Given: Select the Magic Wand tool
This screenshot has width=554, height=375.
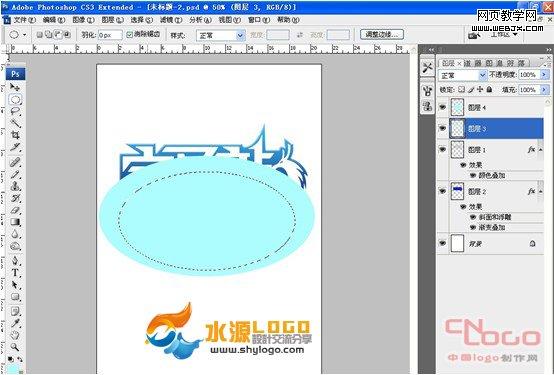Looking at the screenshot, I should pos(15,123).
